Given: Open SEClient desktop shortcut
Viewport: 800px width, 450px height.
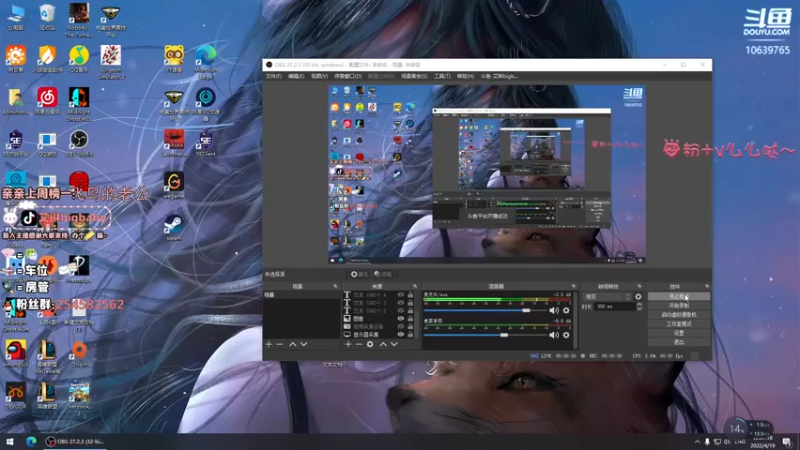Looking at the screenshot, I should (206, 143).
